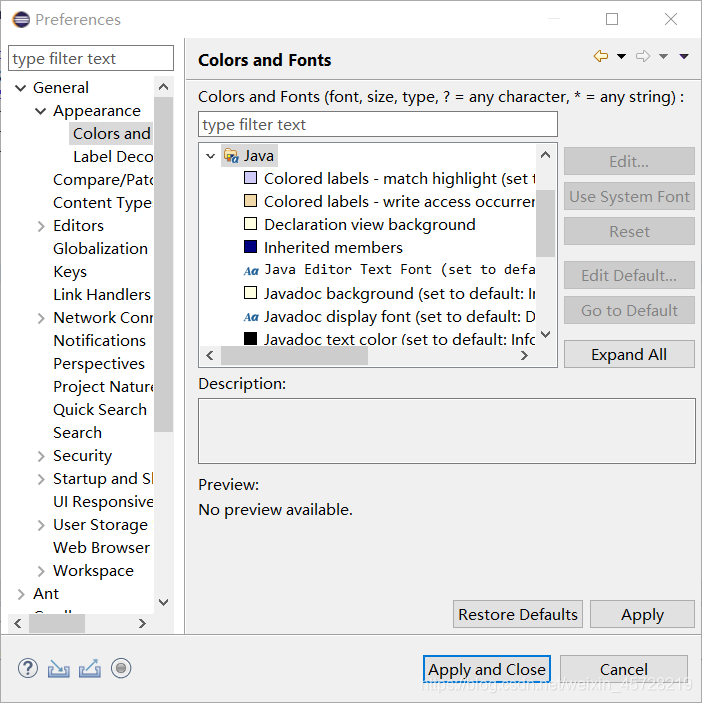Select Content Types preference page
This screenshot has height=703, width=702.
click(103, 203)
